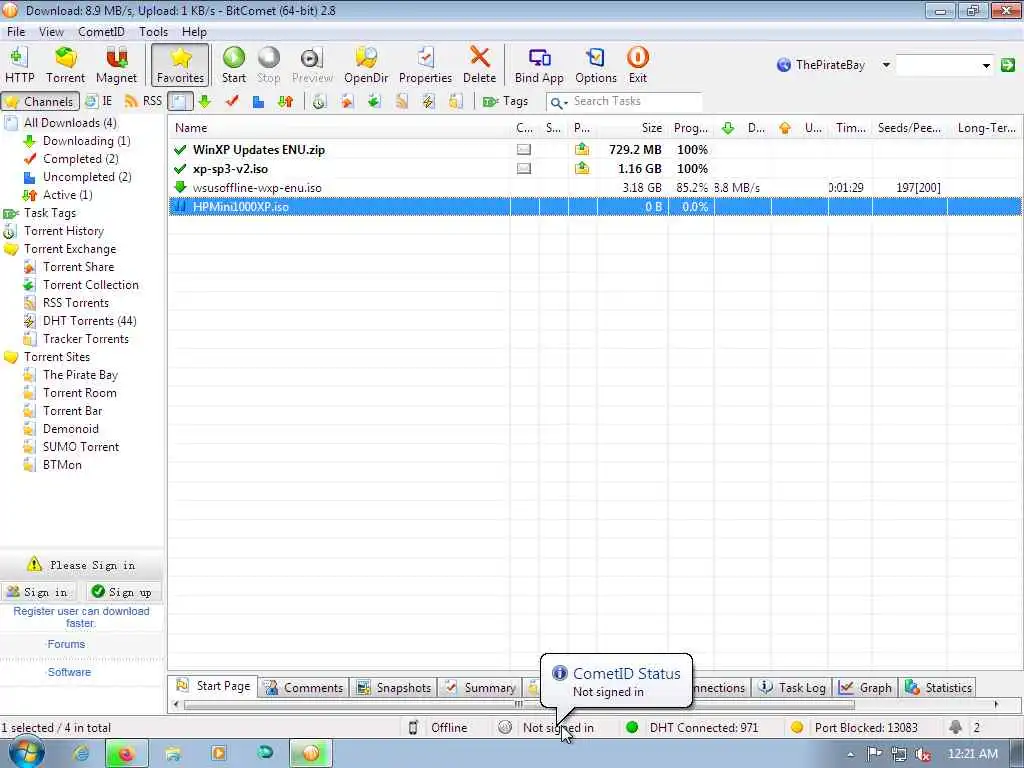Switch to the Graph tab
Screen dimensions: 1024x768
pyautogui.click(x=866, y=688)
